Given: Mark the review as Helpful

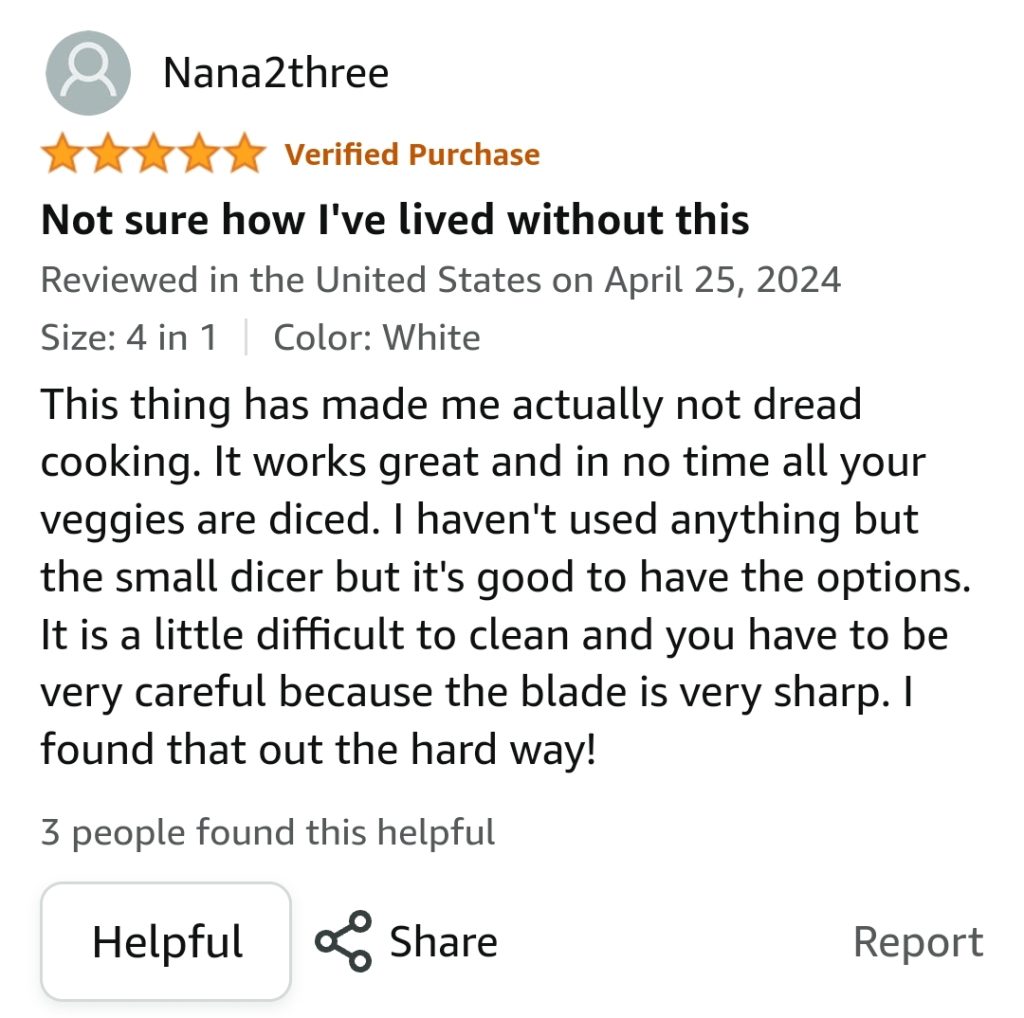Looking at the screenshot, I should click(x=166, y=942).
